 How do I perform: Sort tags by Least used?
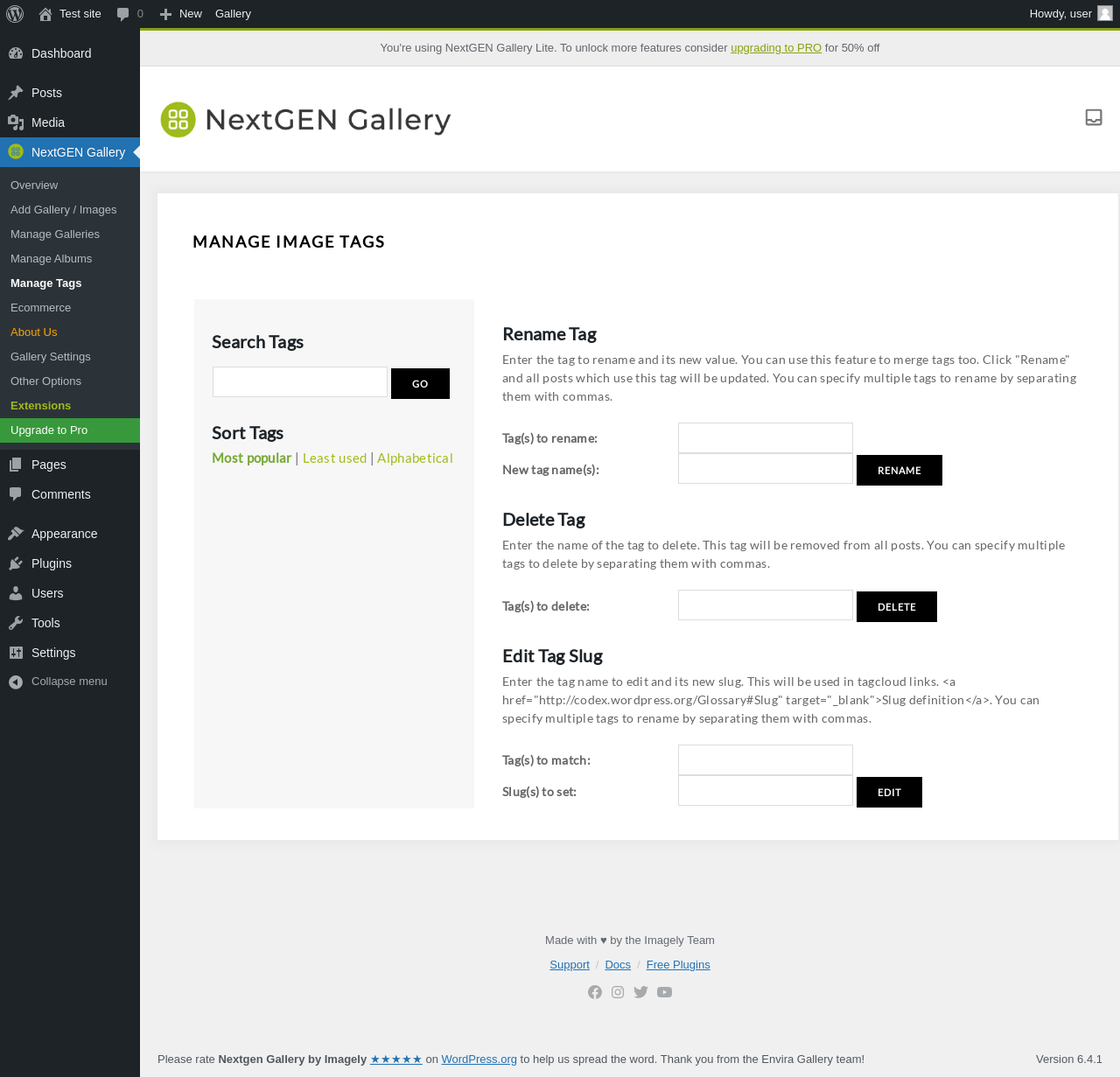[334, 458]
